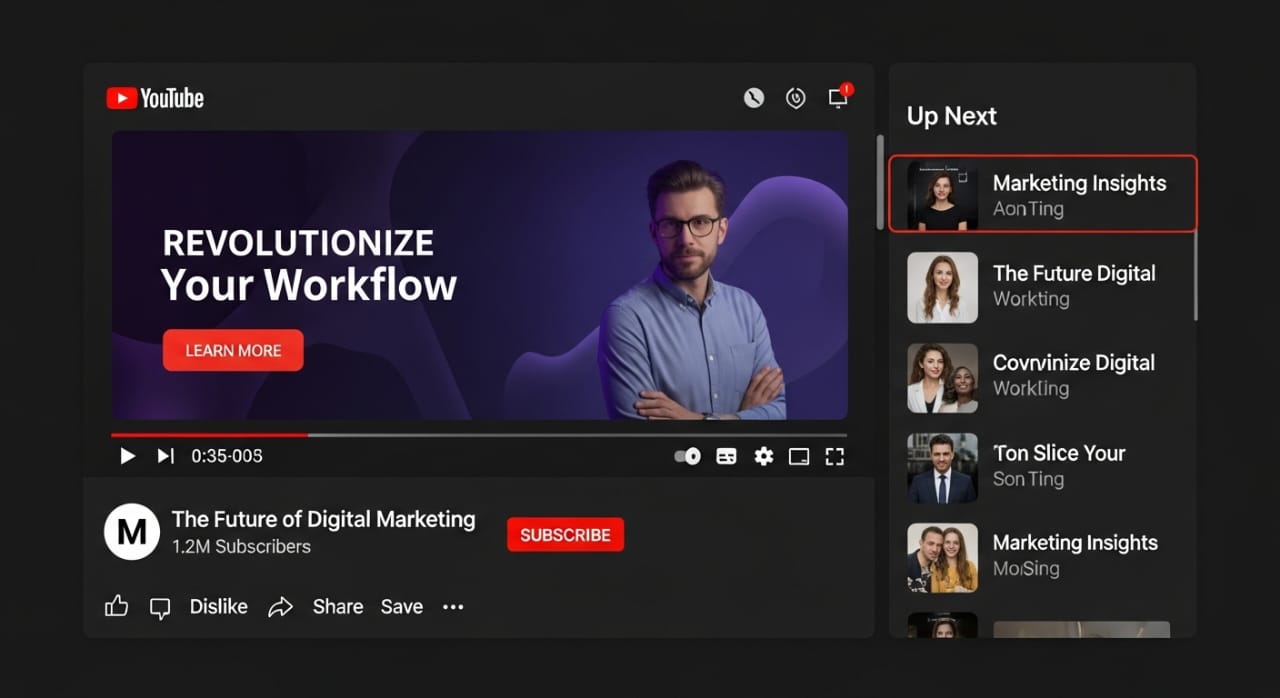Screen dimensions: 1280x698
Task: Switch to theater mode view
Action: tap(799, 456)
